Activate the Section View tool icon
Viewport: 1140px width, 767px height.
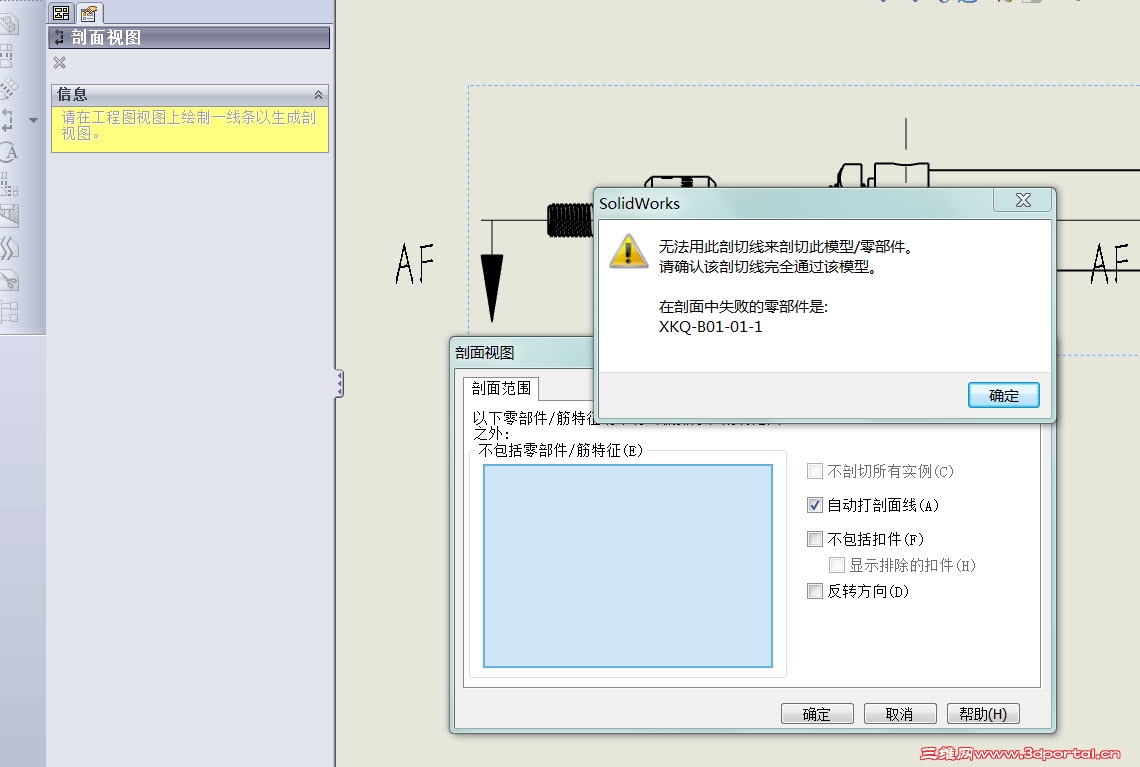click(7, 119)
